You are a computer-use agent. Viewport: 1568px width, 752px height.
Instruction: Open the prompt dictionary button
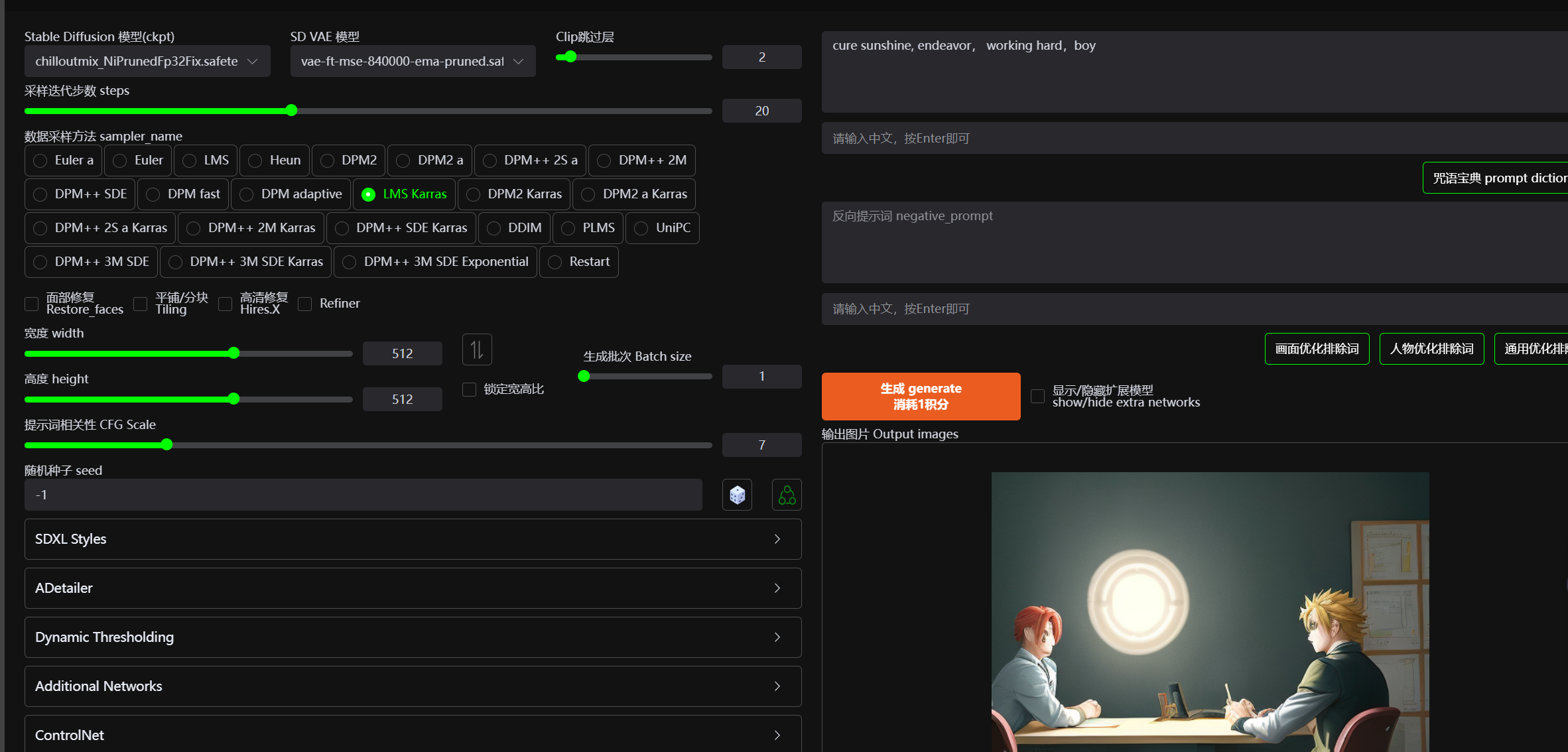click(x=1496, y=178)
